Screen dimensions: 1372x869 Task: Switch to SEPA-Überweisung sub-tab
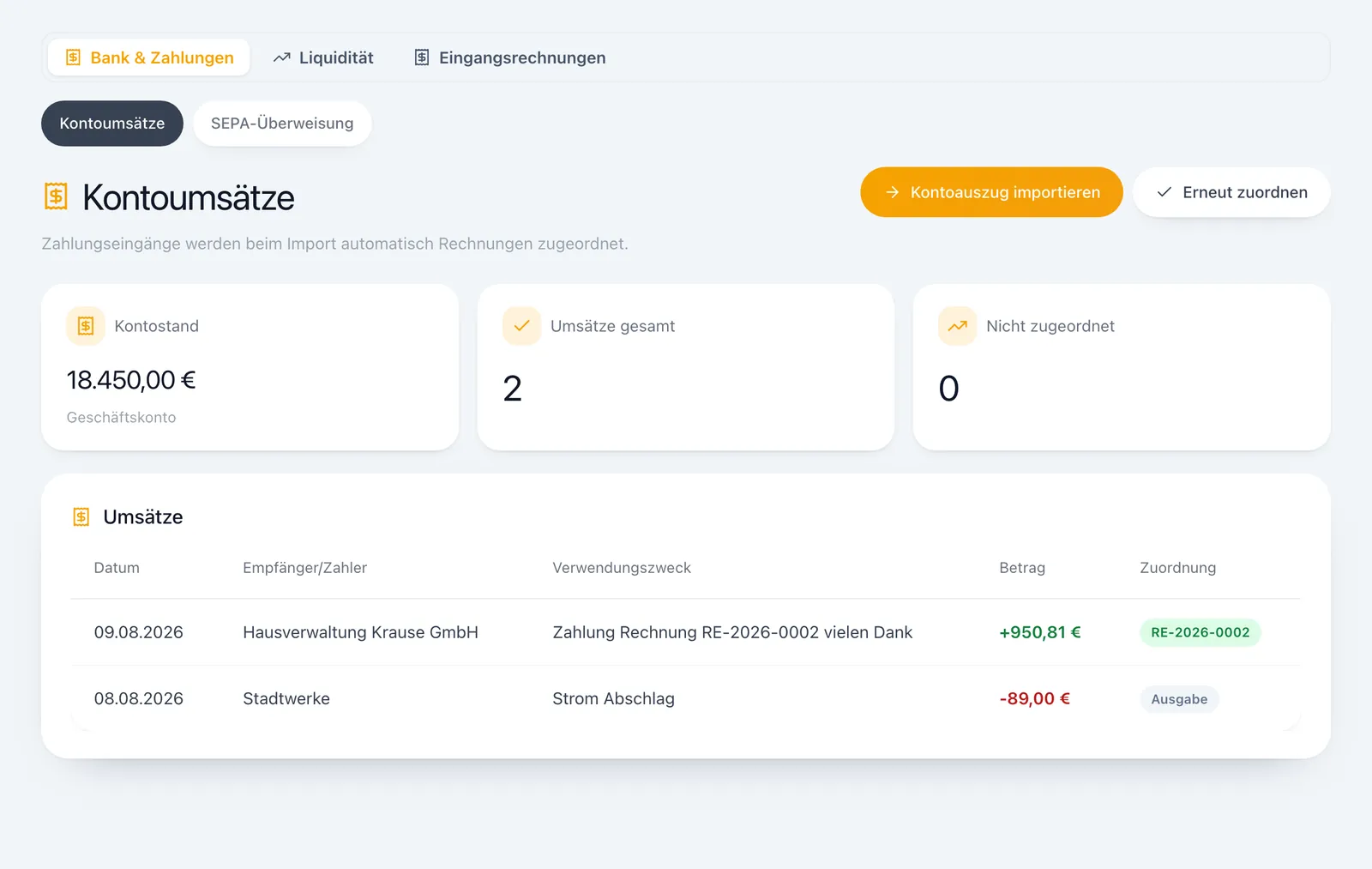(x=282, y=124)
